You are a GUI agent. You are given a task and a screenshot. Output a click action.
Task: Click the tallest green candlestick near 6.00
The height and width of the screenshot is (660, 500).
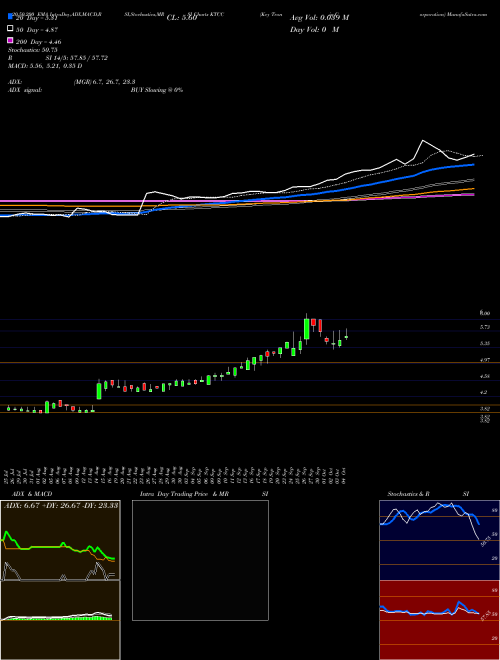click(x=306, y=328)
